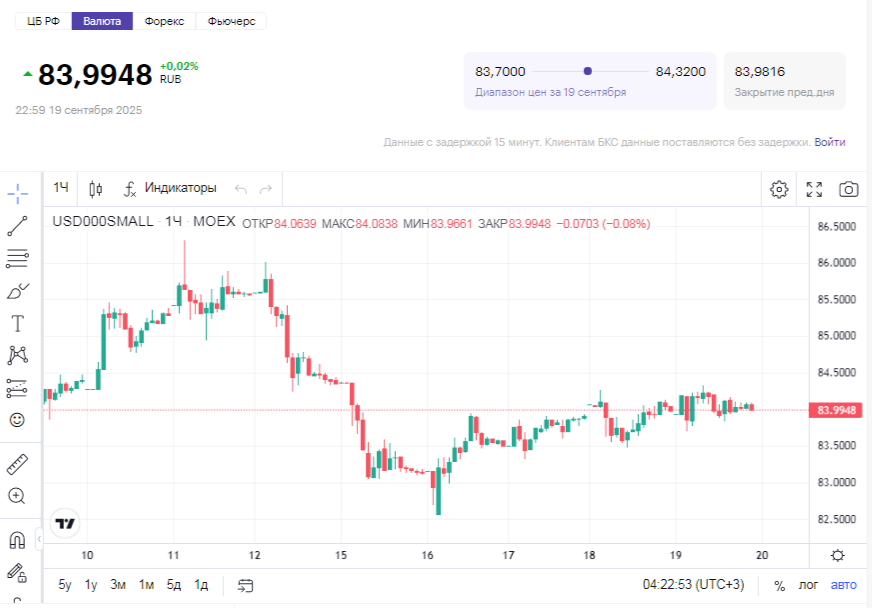The image size is (872, 608).
Task: Select the Text annotation tool
Action: click(18, 323)
